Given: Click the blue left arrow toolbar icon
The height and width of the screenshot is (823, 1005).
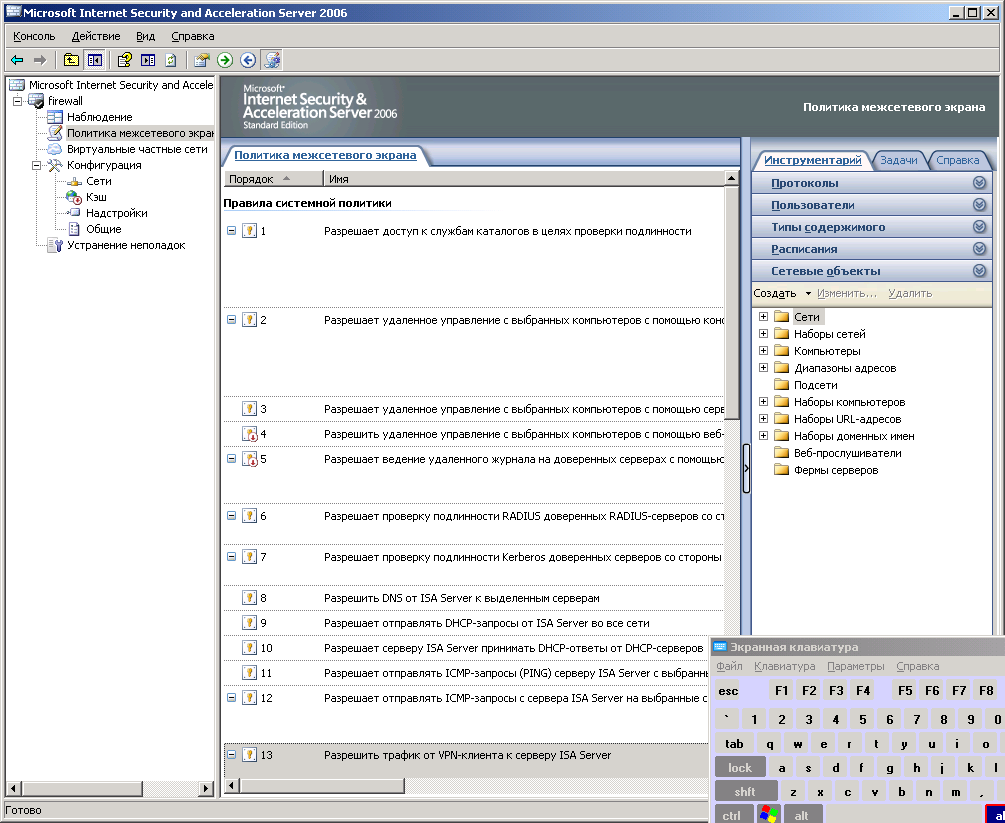Looking at the screenshot, I should click(248, 60).
